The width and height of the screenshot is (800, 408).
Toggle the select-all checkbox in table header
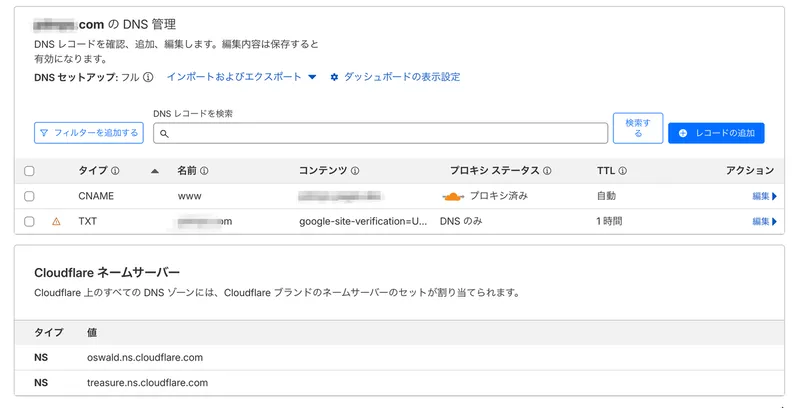click(x=29, y=171)
